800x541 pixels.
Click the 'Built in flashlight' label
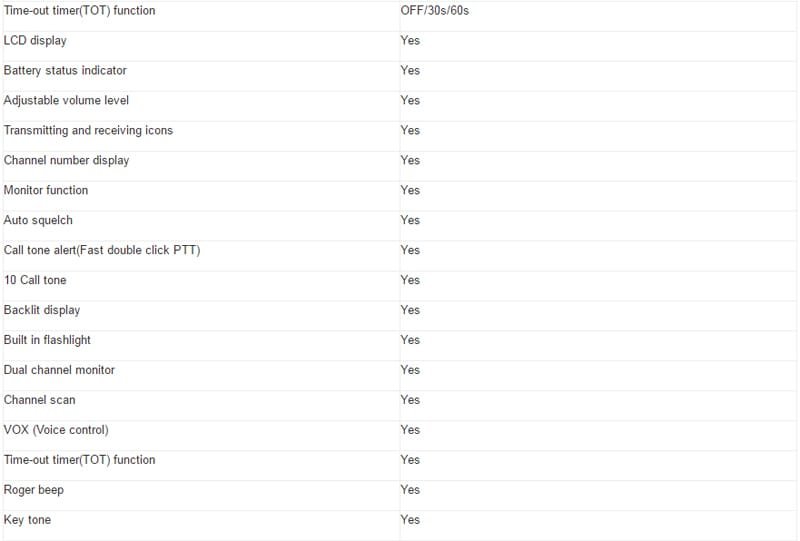tap(47, 340)
